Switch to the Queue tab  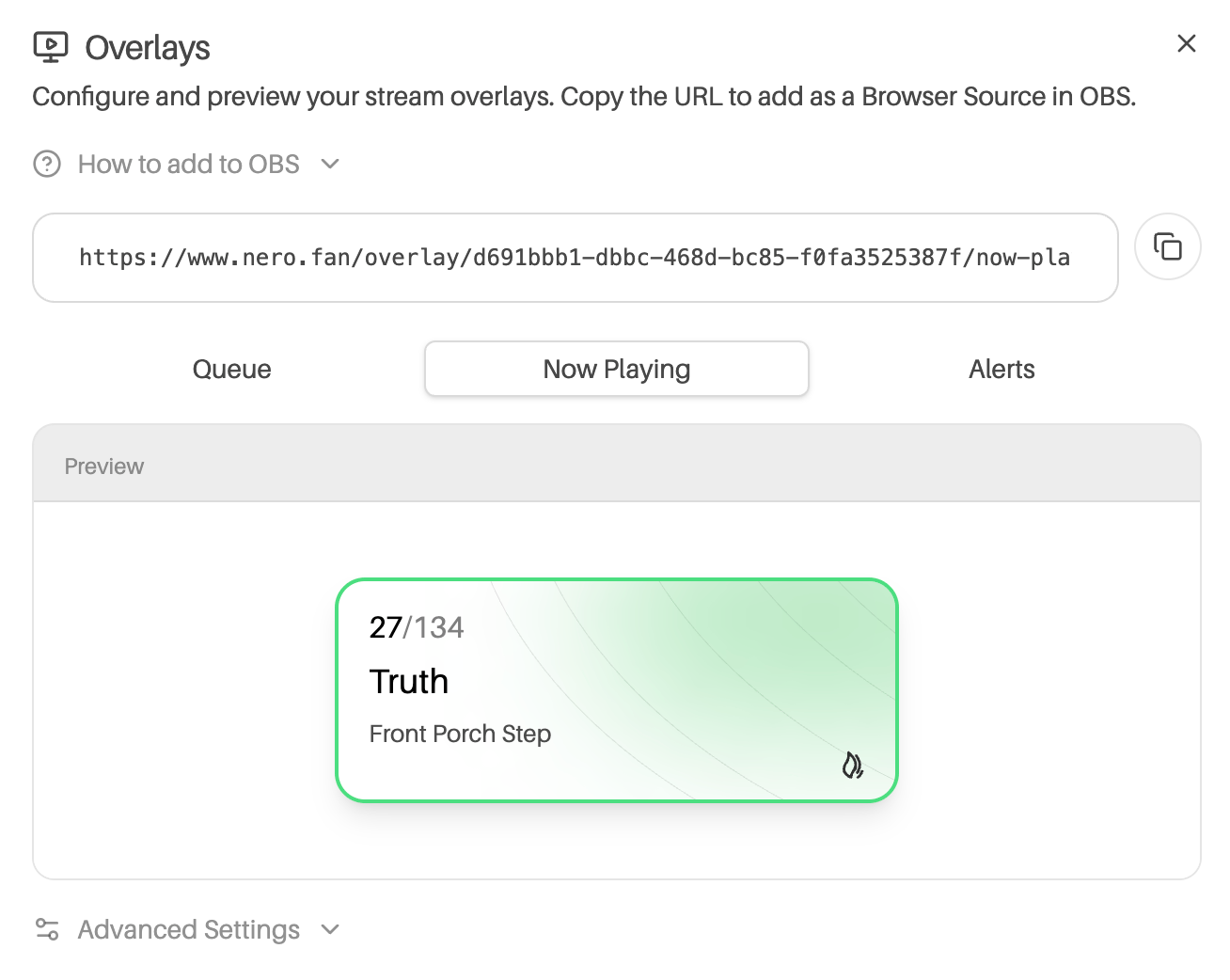click(x=231, y=369)
